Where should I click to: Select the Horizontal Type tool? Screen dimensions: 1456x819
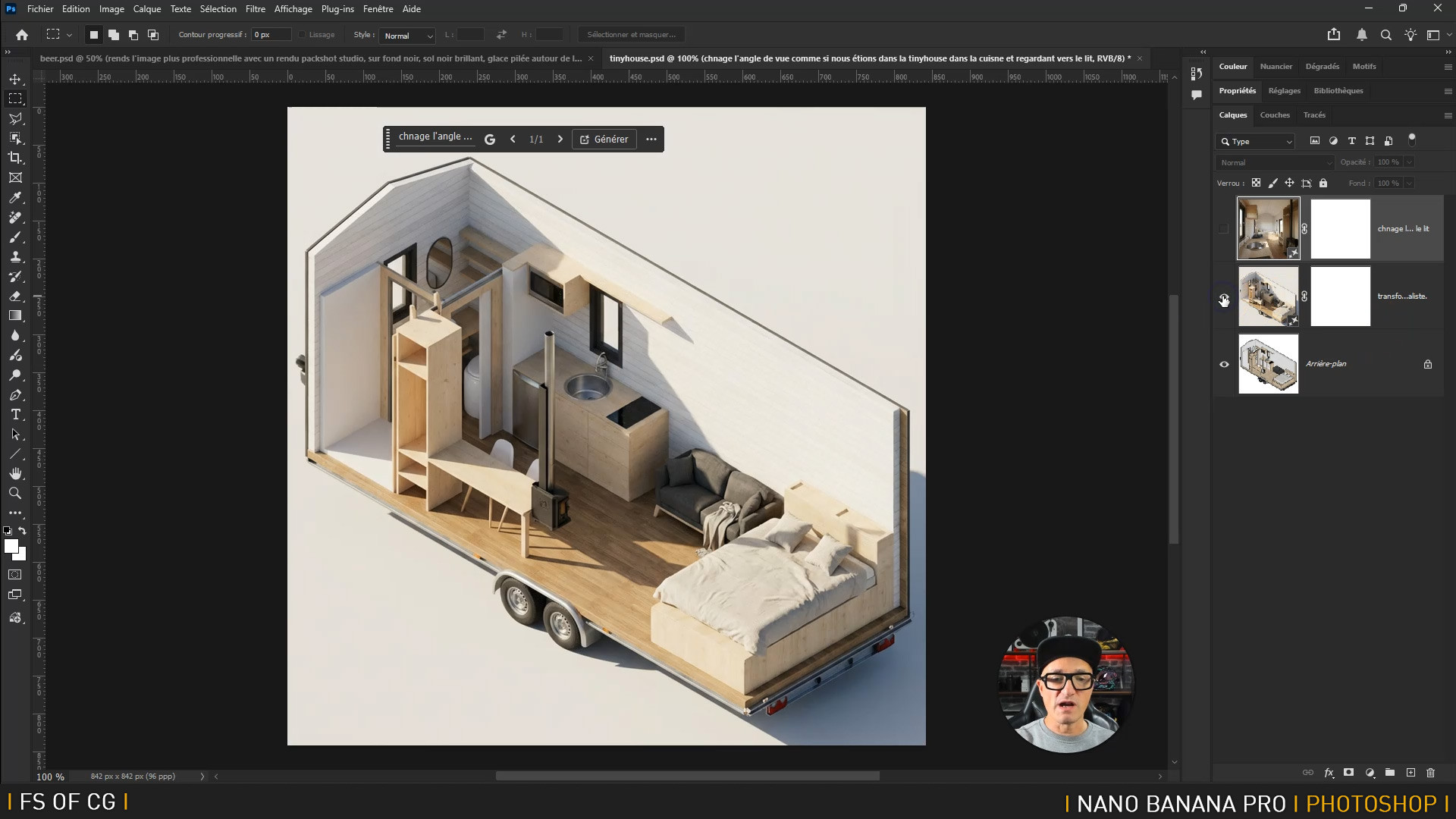coord(15,415)
